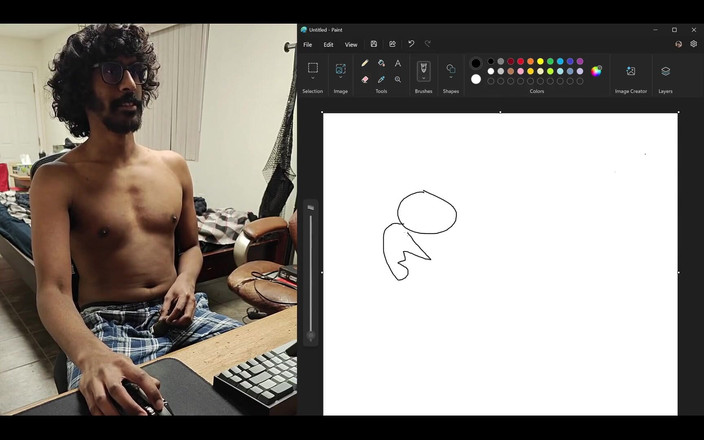Toggle the Layers panel

click(x=665, y=71)
